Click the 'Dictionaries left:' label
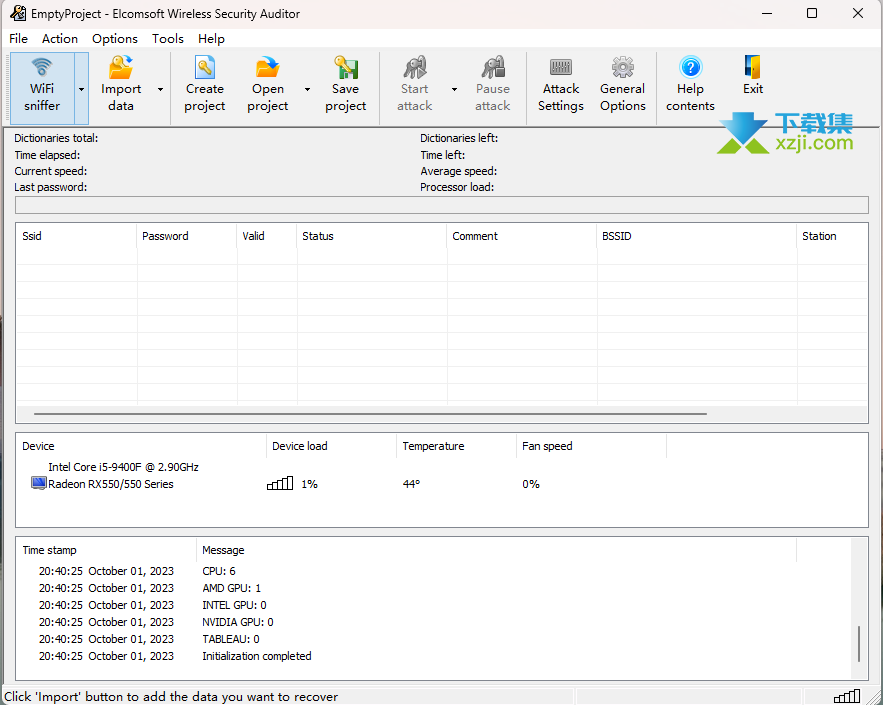 (x=459, y=138)
